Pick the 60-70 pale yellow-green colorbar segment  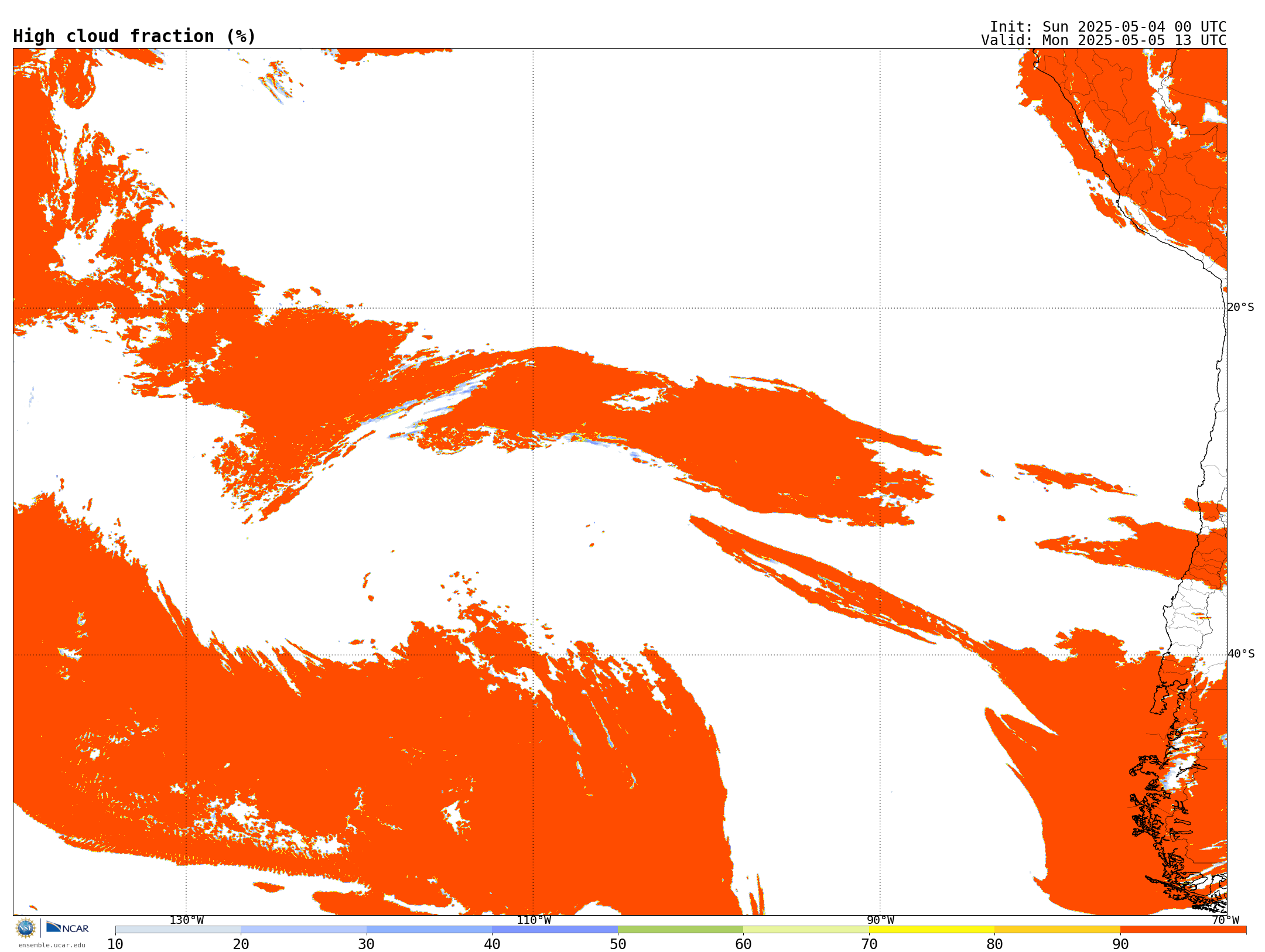coord(806,930)
